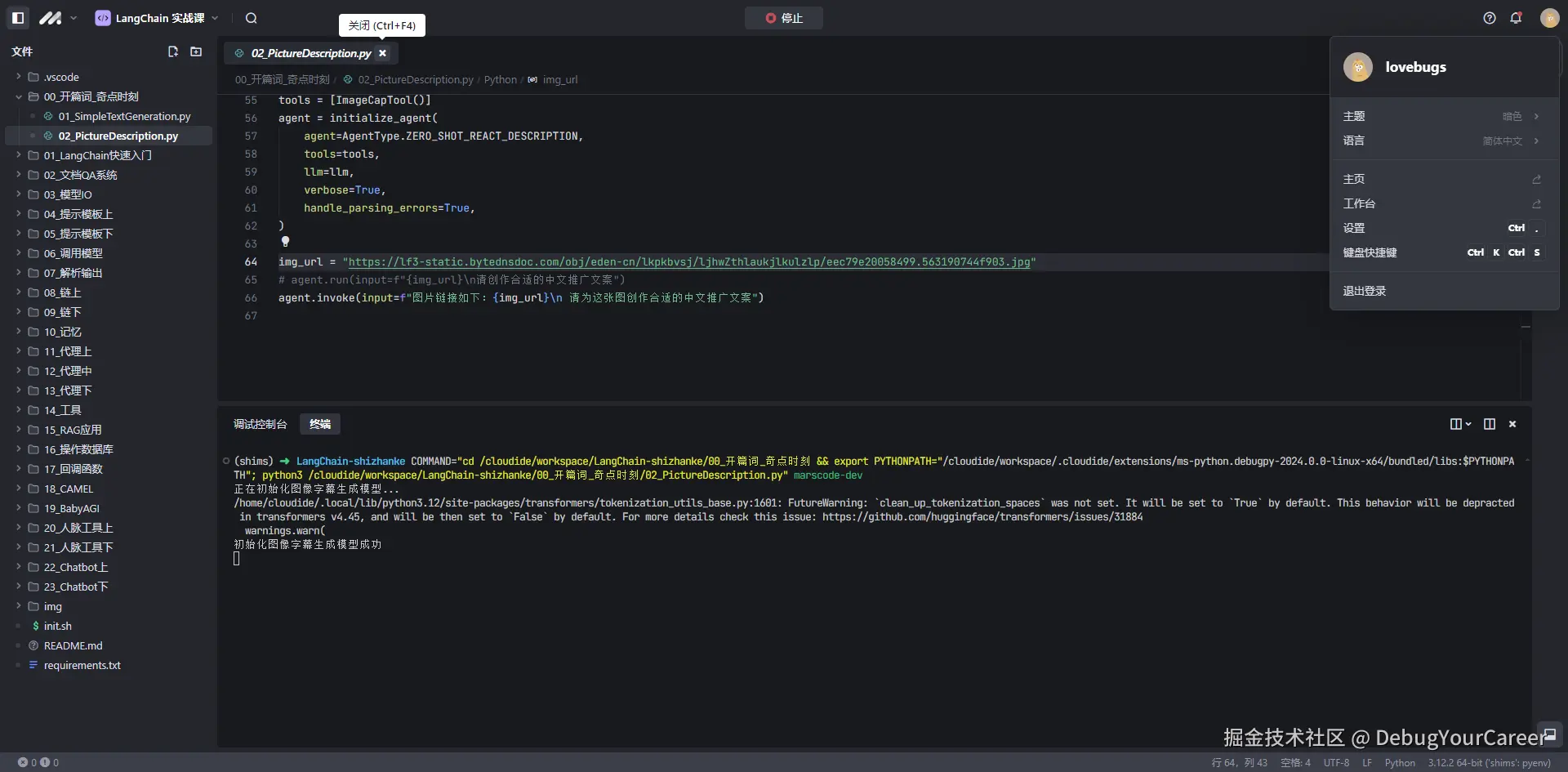The image size is (1568, 772).
Task: Close the terminal panel
Action: coord(1512,424)
